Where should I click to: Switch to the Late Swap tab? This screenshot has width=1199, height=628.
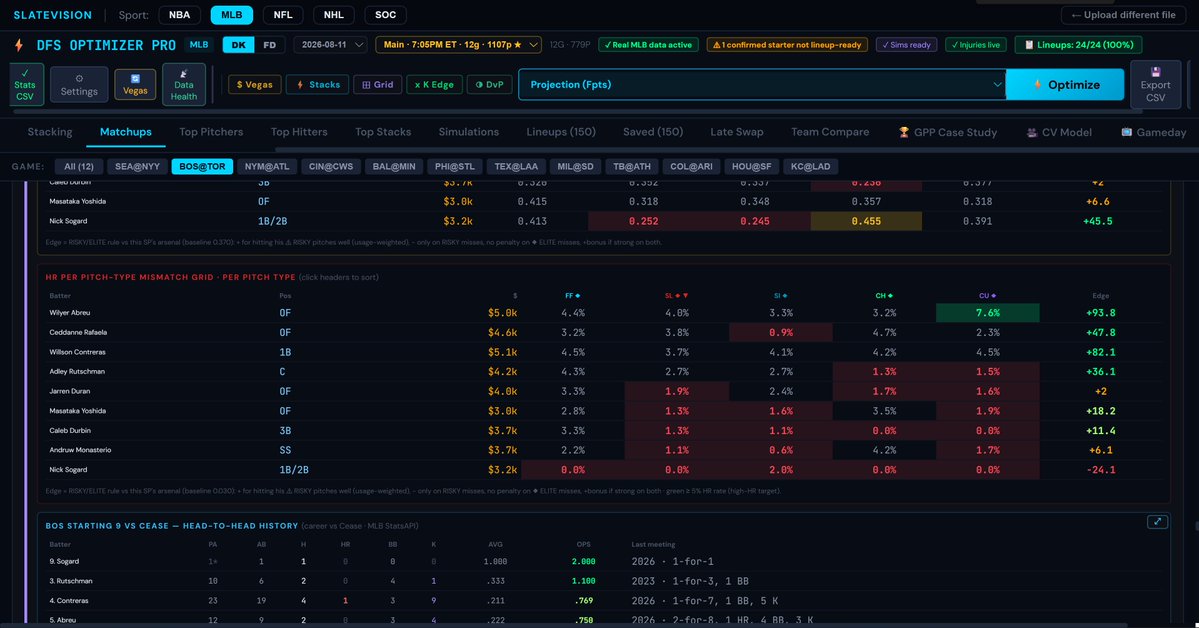pyautogui.click(x=736, y=132)
